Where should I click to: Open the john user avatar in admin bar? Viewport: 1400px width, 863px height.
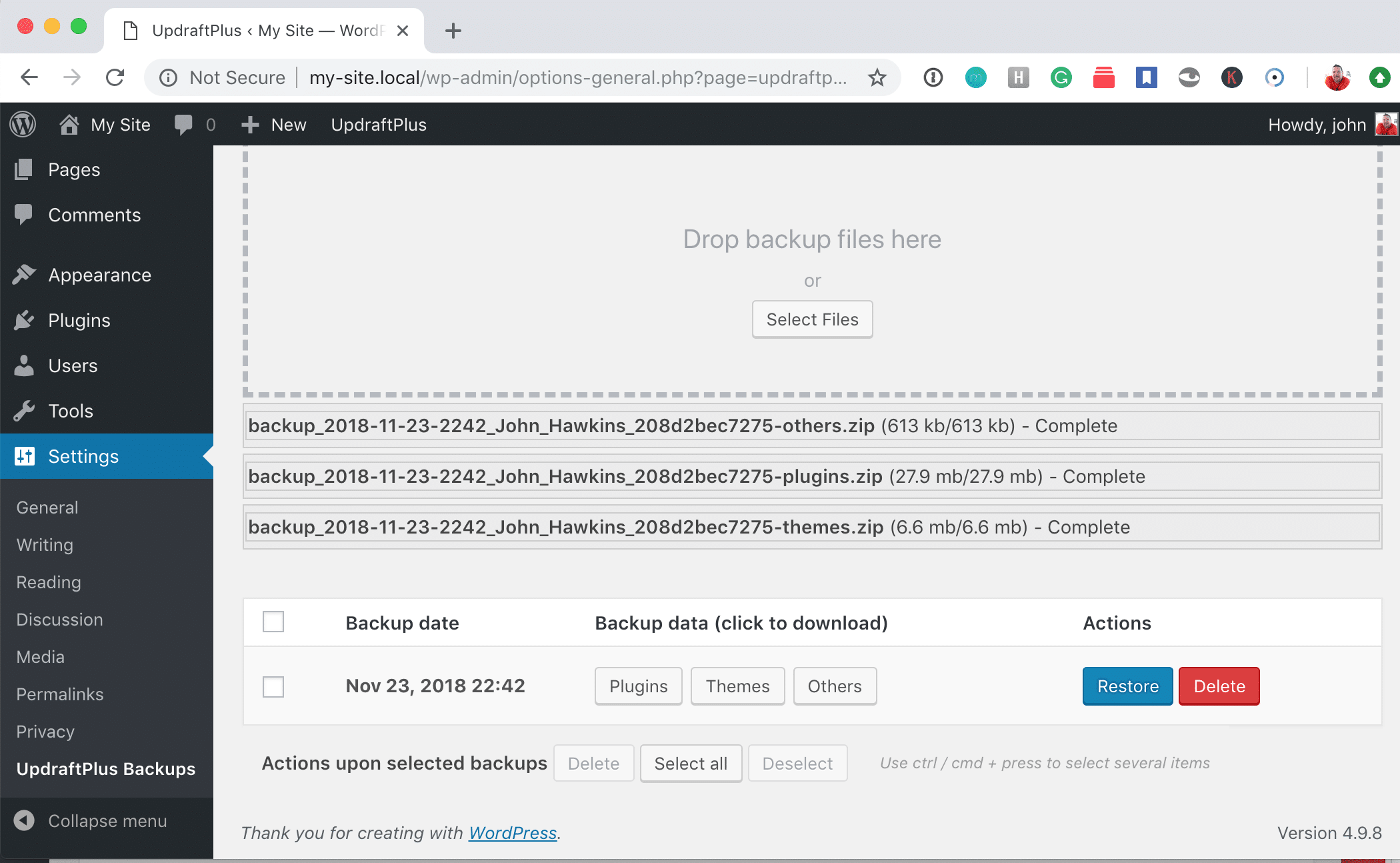tap(1386, 125)
